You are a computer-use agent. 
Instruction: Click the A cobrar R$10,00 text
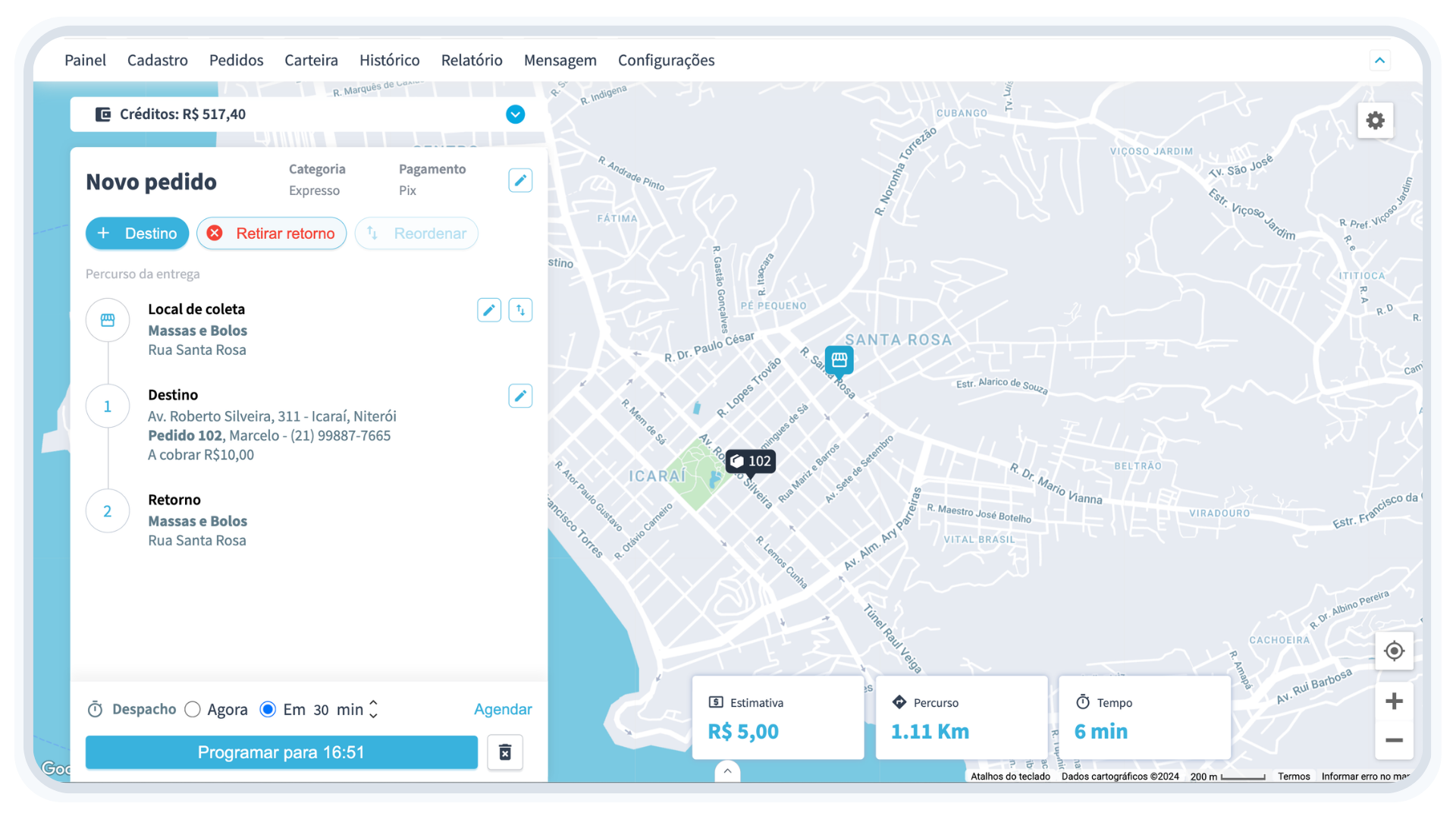click(x=201, y=455)
